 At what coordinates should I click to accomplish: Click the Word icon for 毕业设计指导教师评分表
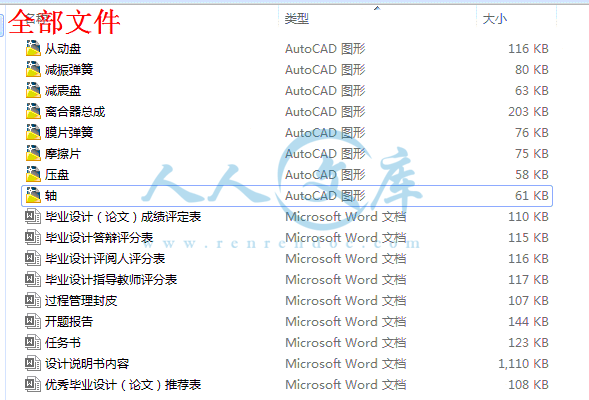[33, 280]
